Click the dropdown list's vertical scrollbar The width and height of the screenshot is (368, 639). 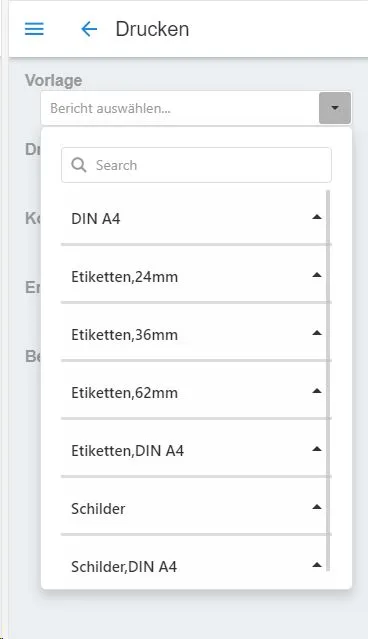[x=328, y=381]
